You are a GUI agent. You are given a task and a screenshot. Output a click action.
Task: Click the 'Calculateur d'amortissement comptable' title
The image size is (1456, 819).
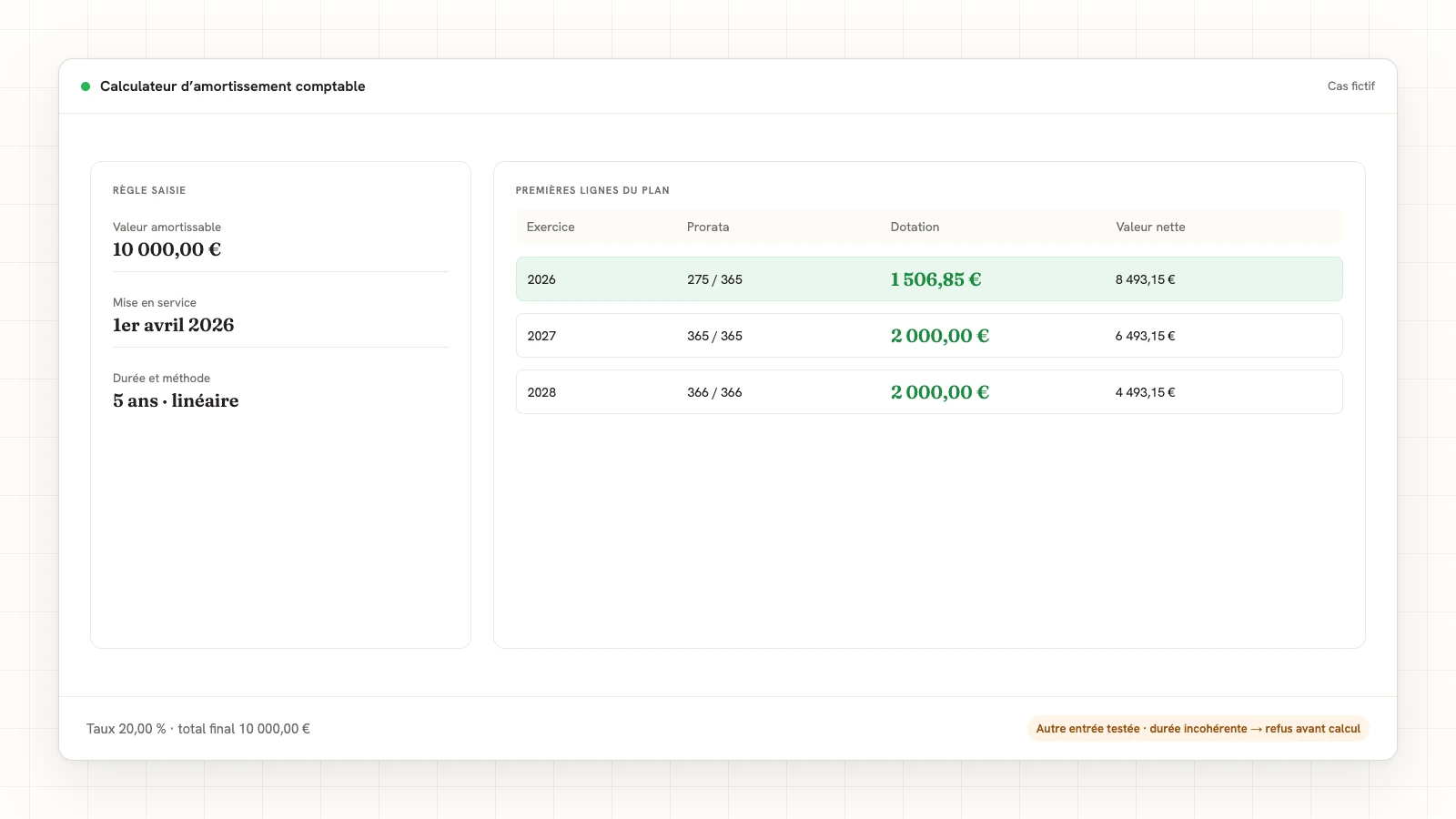[233, 86]
